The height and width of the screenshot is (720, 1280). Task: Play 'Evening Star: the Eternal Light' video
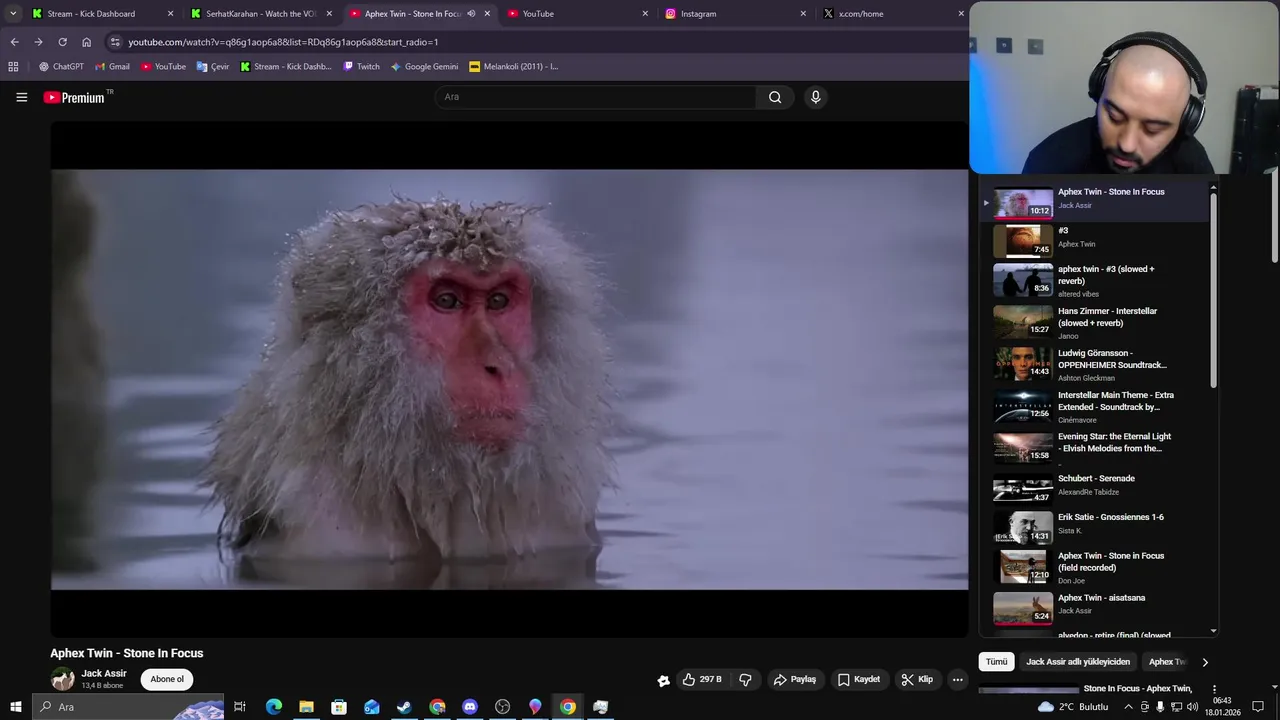[x=1095, y=448]
